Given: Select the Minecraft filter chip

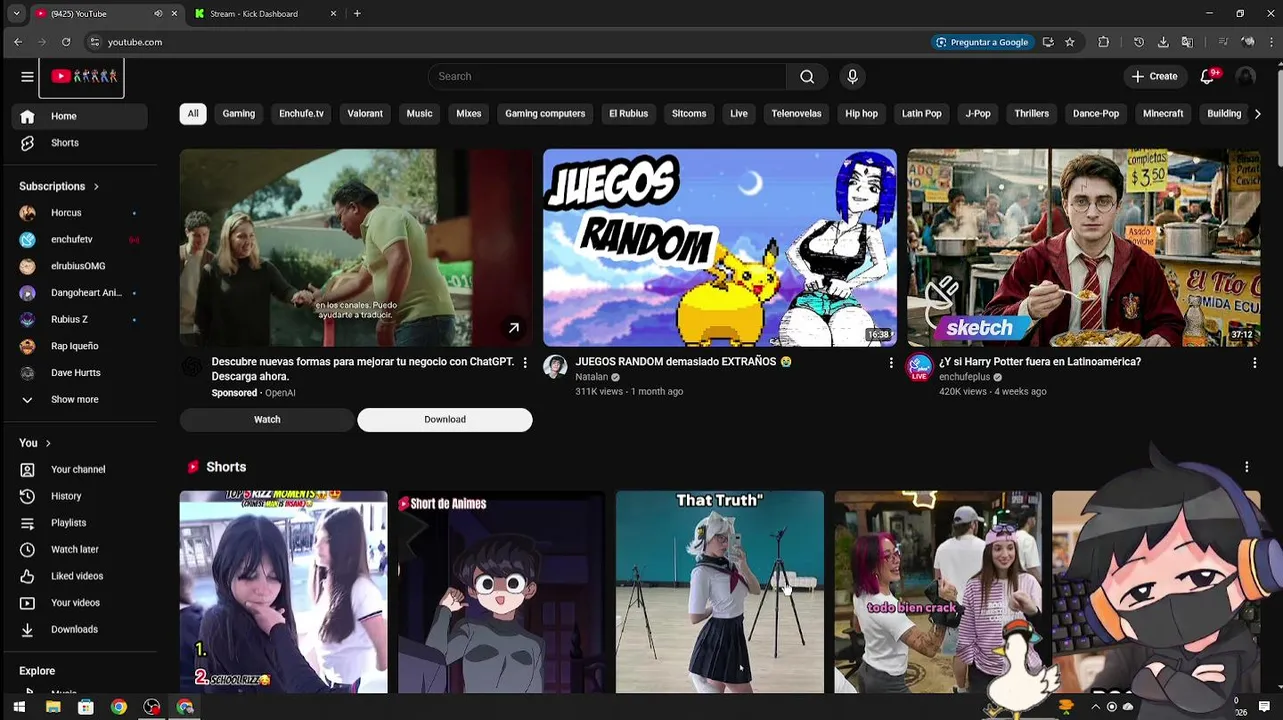Looking at the screenshot, I should click(1163, 114).
